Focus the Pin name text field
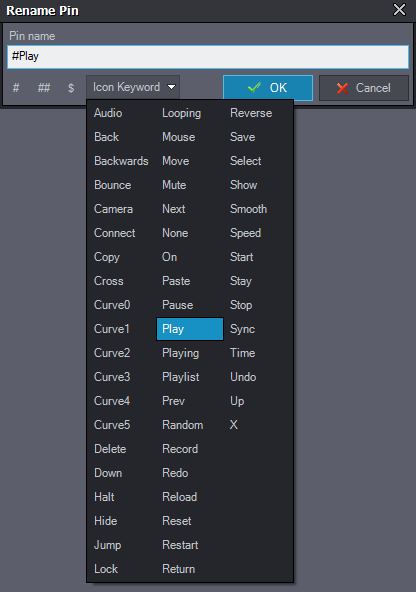The image size is (416, 592). coord(208,57)
